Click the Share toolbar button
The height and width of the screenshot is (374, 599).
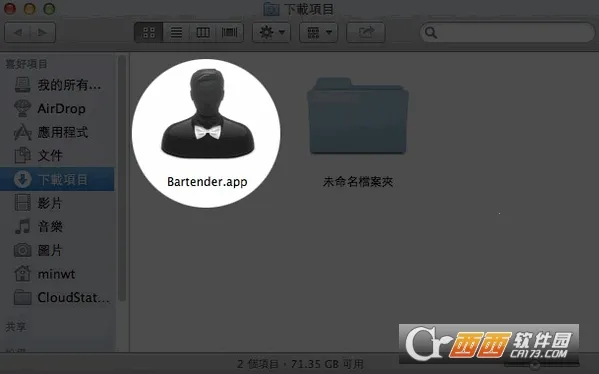click(366, 32)
